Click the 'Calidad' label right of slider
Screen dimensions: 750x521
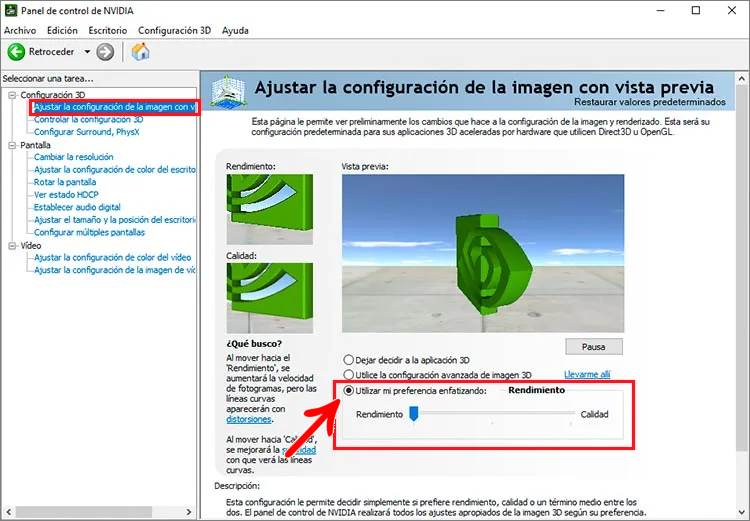(595, 414)
